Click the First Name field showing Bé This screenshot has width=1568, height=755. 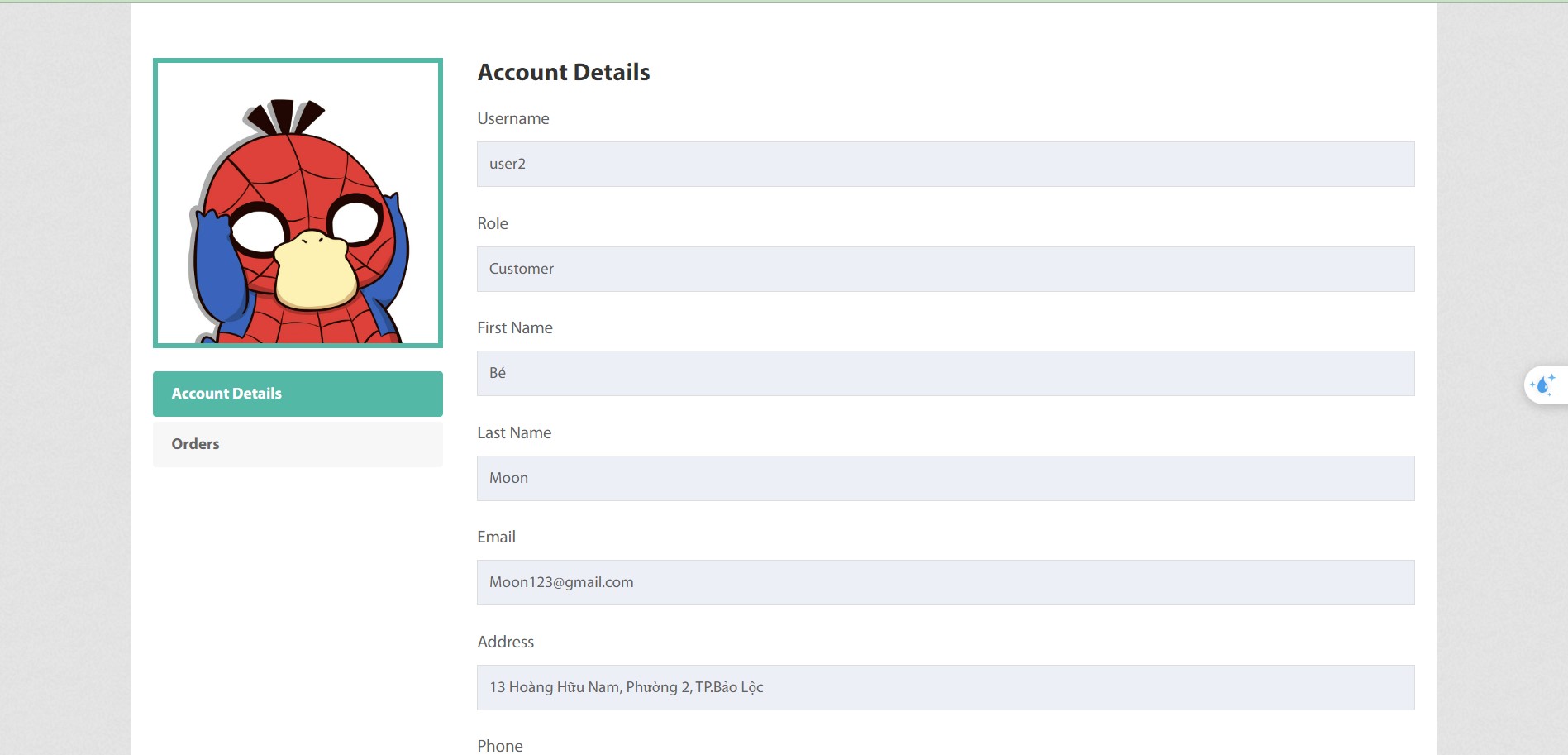(946, 373)
